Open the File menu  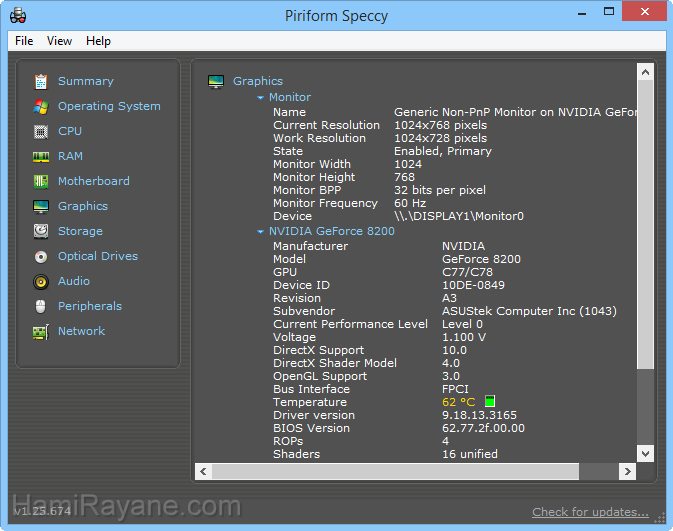pos(24,41)
